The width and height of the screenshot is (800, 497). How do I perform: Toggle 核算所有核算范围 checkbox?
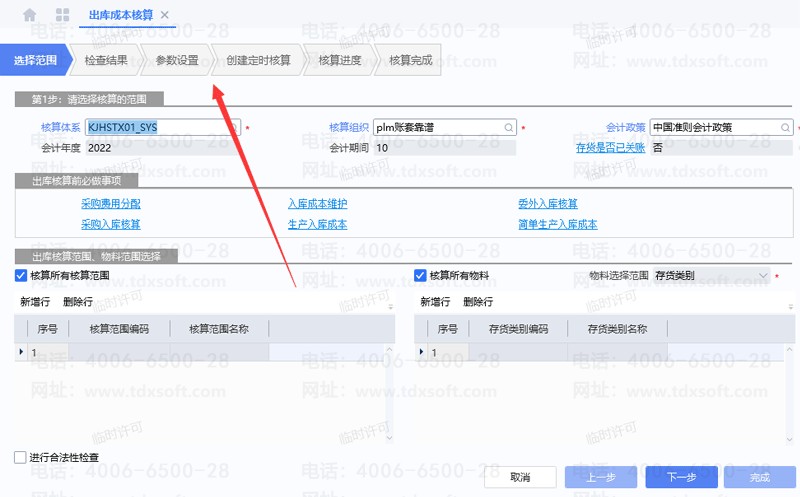click(x=21, y=275)
